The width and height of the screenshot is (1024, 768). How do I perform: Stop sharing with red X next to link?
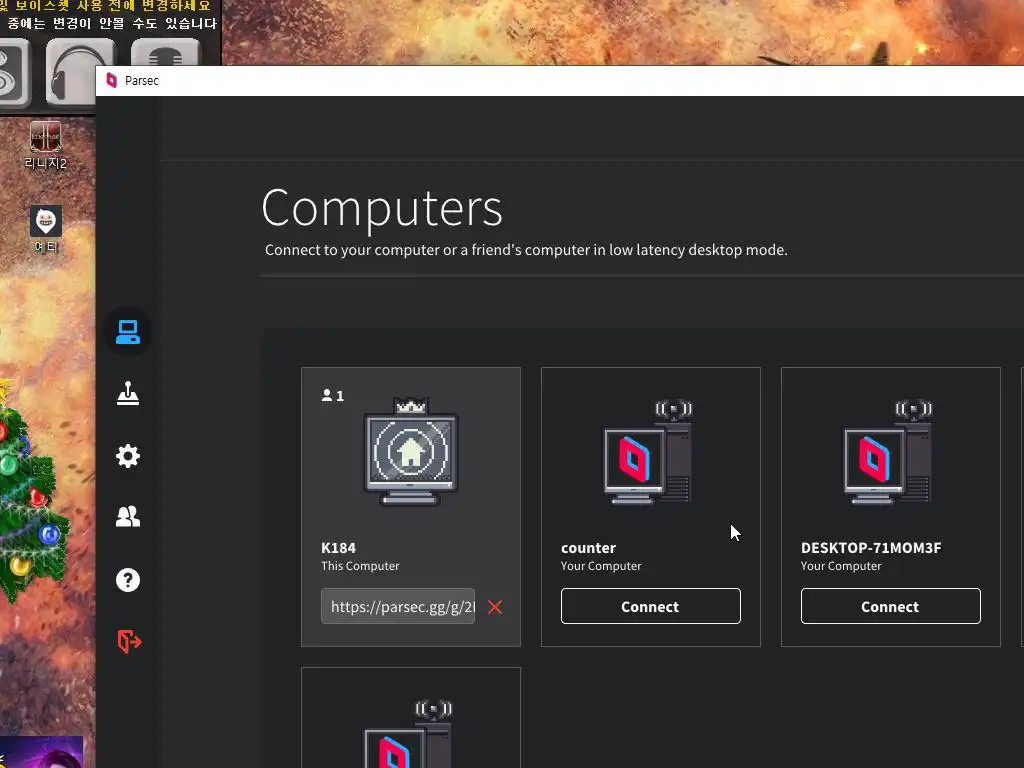(495, 607)
